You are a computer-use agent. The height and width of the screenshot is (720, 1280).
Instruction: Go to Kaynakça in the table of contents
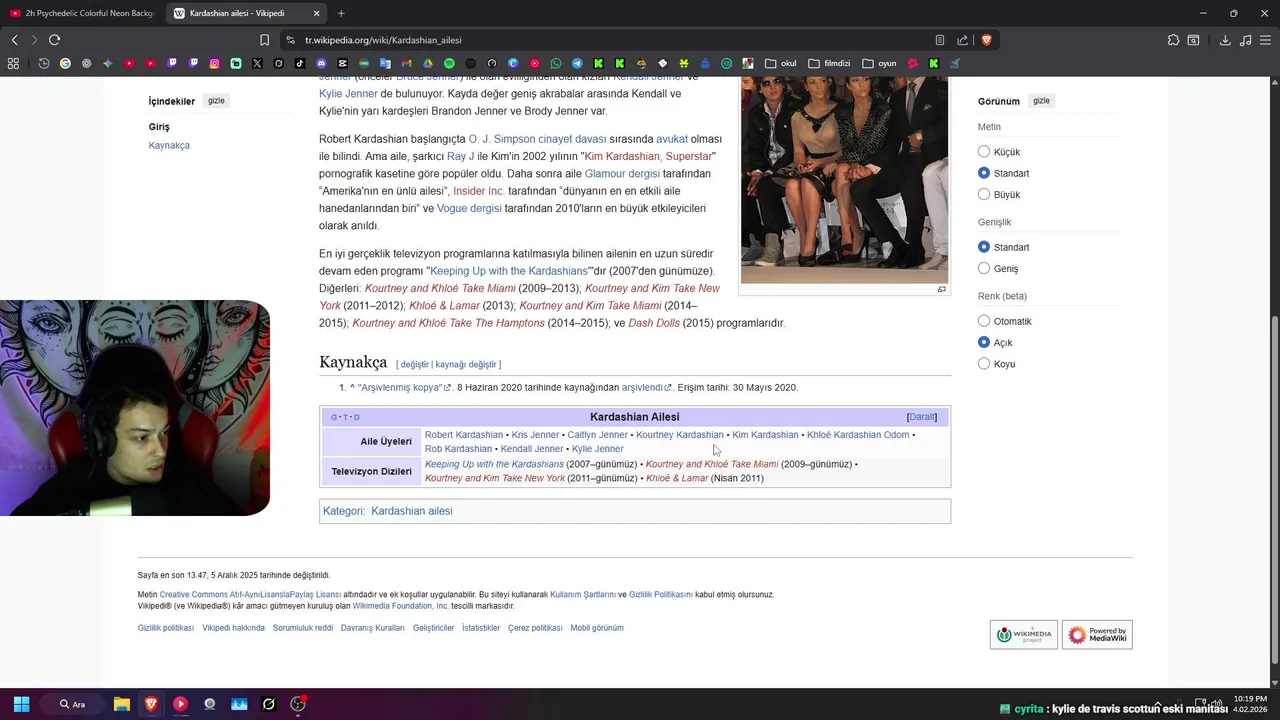169,146
